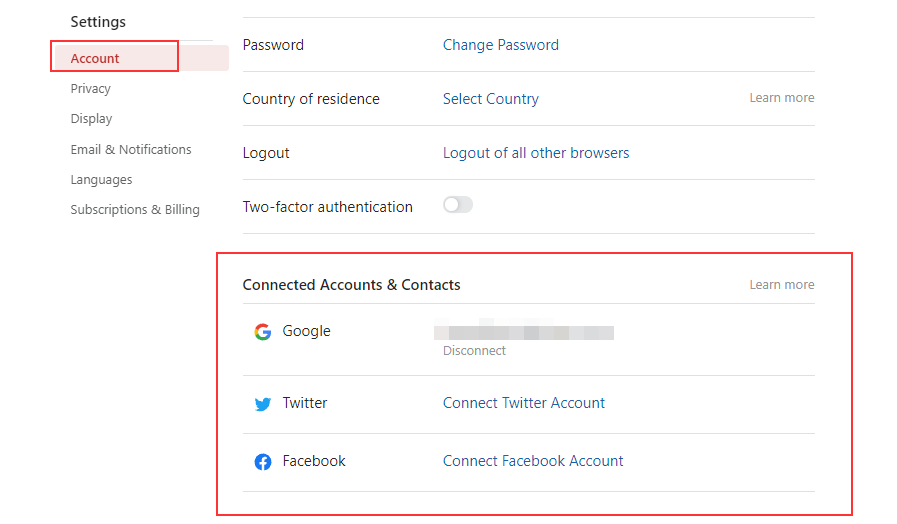
Task: Disconnect the Google account
Action: point(475,351)
